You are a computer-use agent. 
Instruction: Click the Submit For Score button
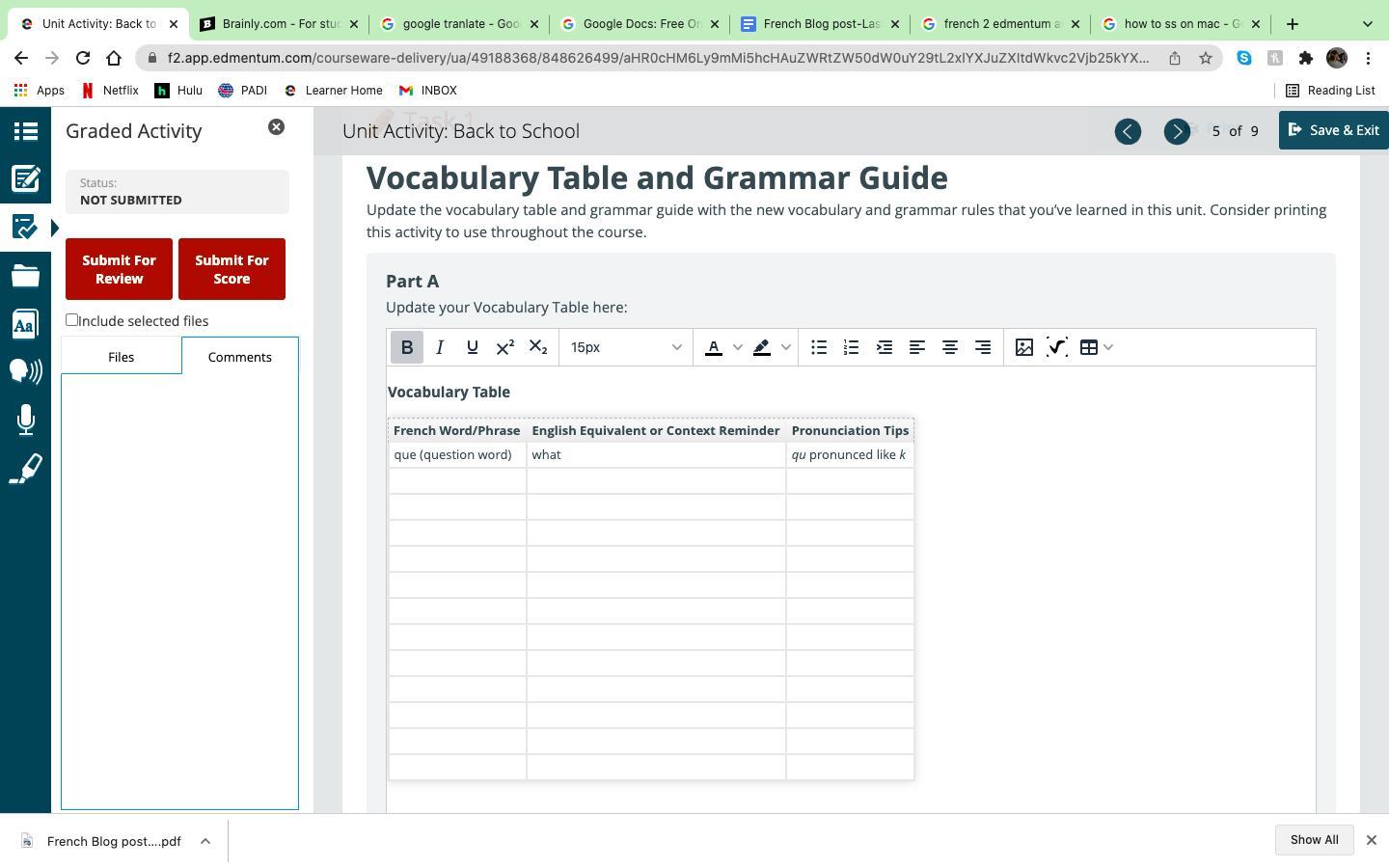tap(231, 269)
